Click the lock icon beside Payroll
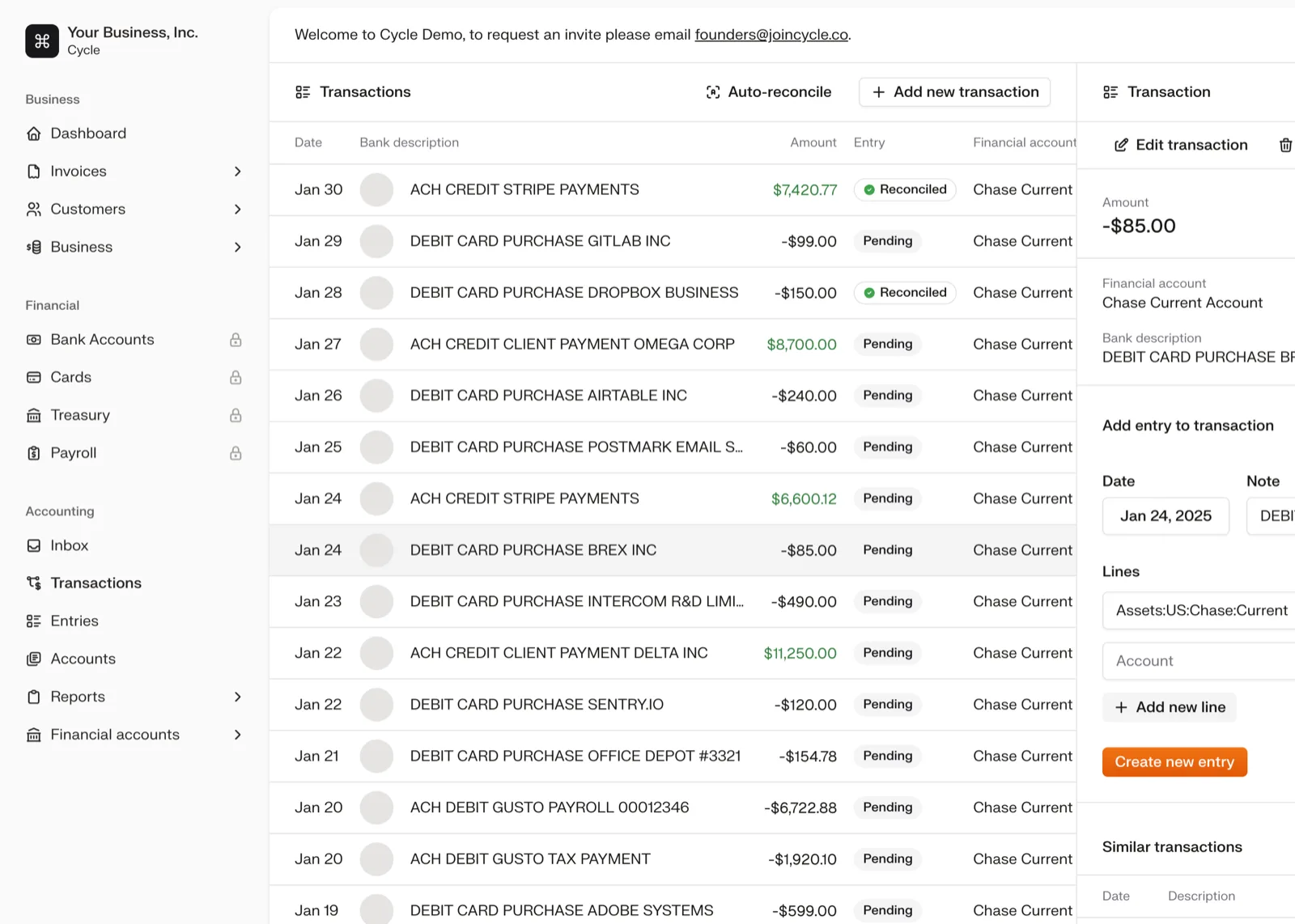The width and height of the screenshot is (1295, 924). coord(236,453)
